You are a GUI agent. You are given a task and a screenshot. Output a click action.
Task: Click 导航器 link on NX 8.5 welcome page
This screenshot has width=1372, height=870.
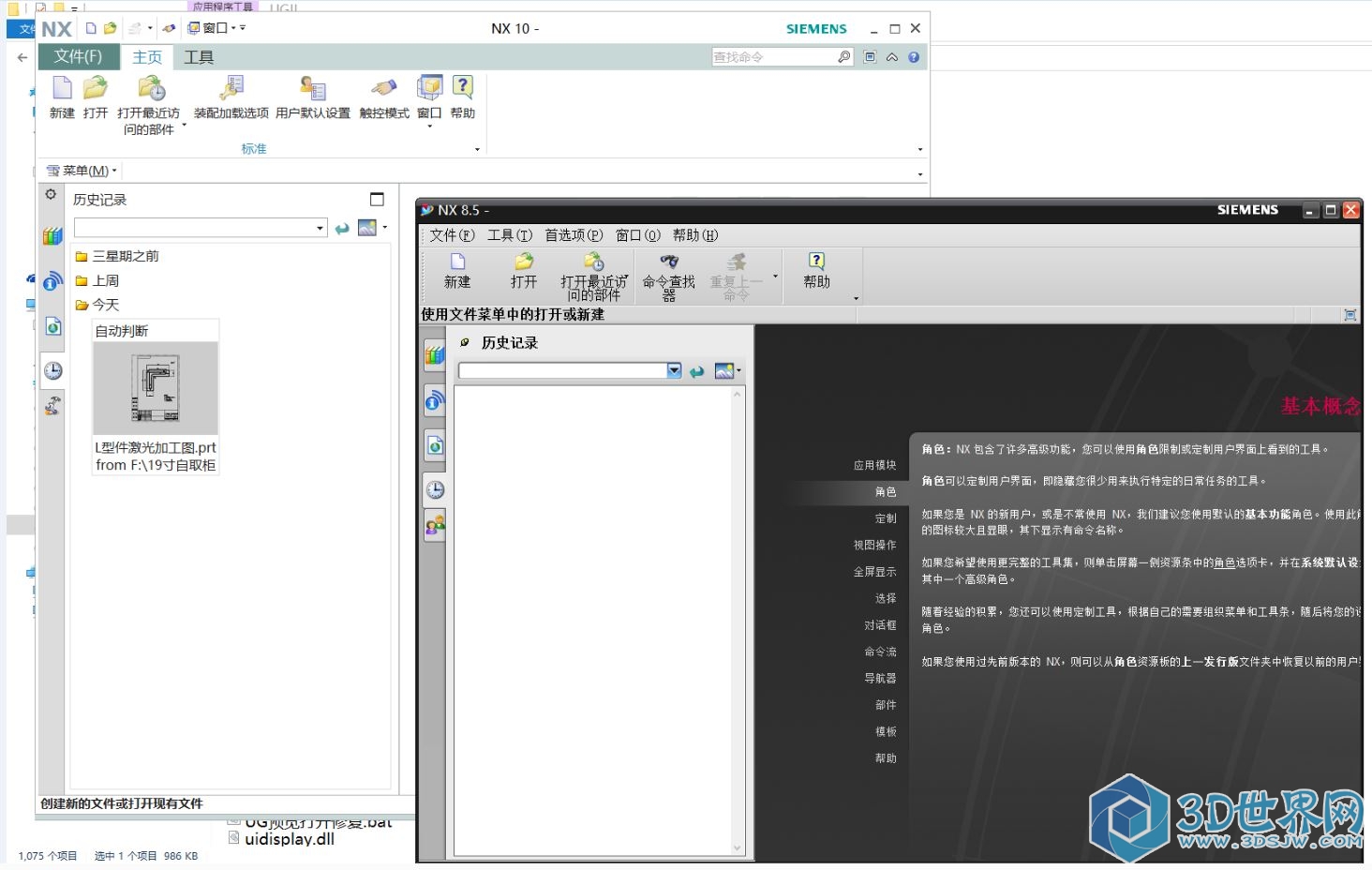pos(881,678)
